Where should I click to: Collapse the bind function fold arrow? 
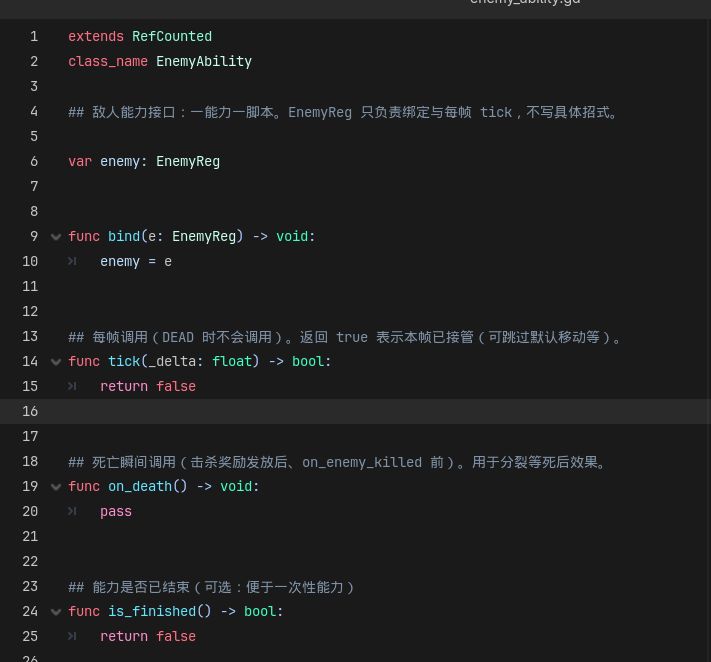point(56,237)
